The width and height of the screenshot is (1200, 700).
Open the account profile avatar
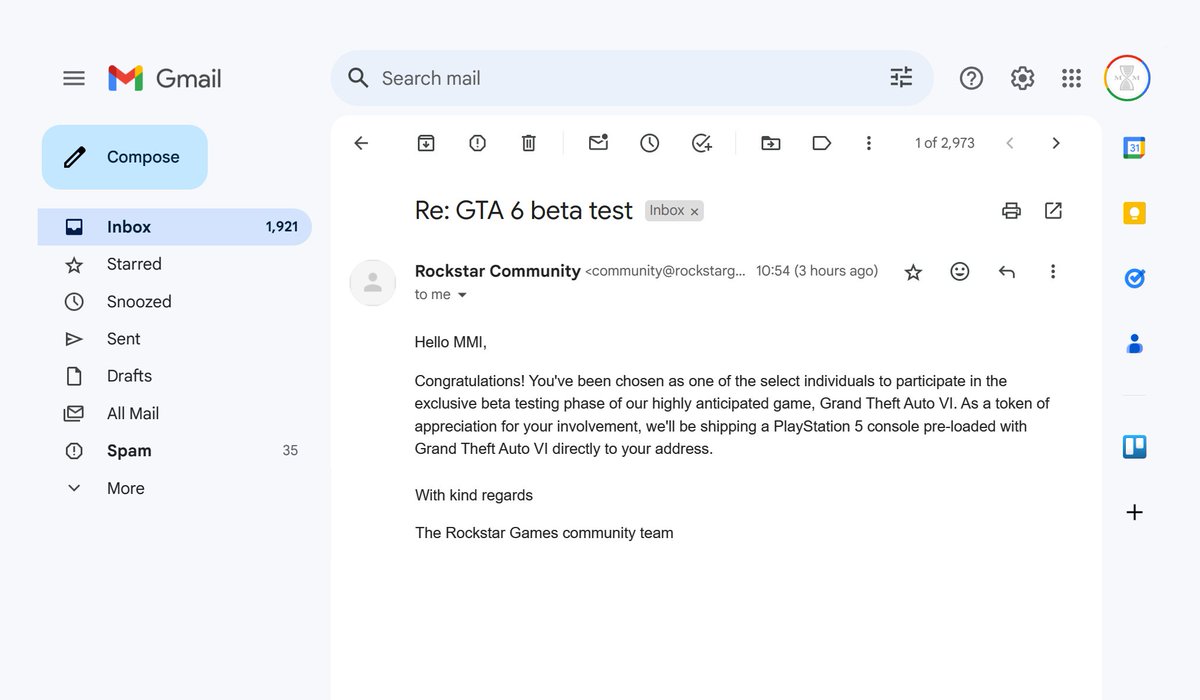pos(1127,78)
